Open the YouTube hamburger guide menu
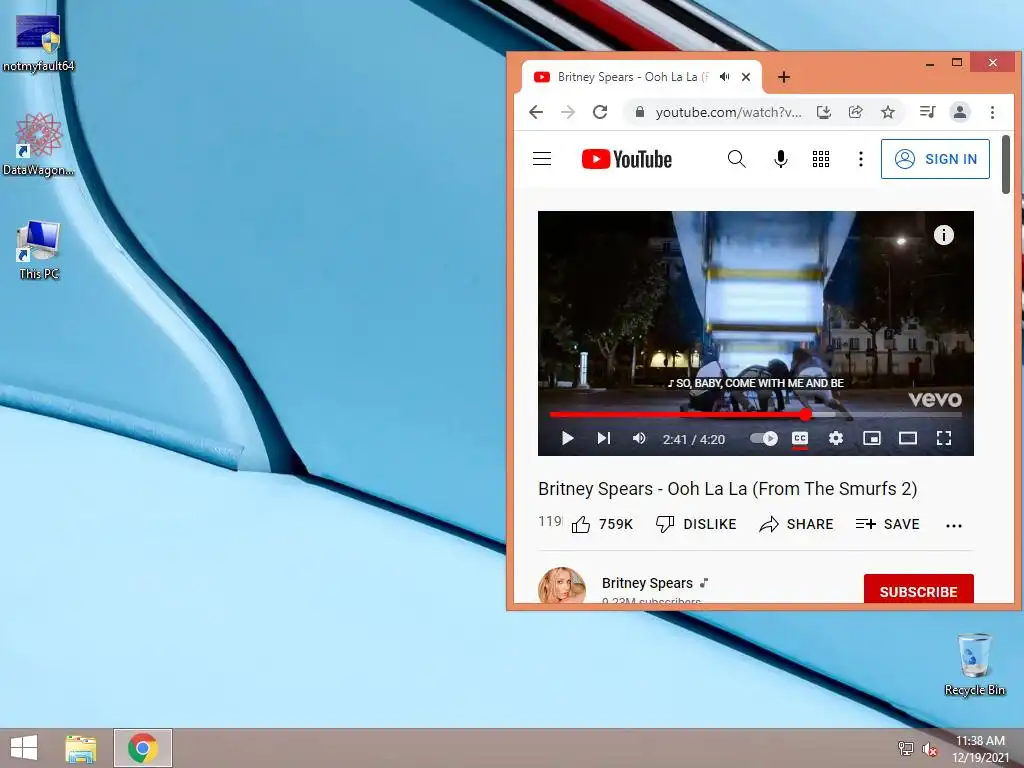 coord(542,159)
